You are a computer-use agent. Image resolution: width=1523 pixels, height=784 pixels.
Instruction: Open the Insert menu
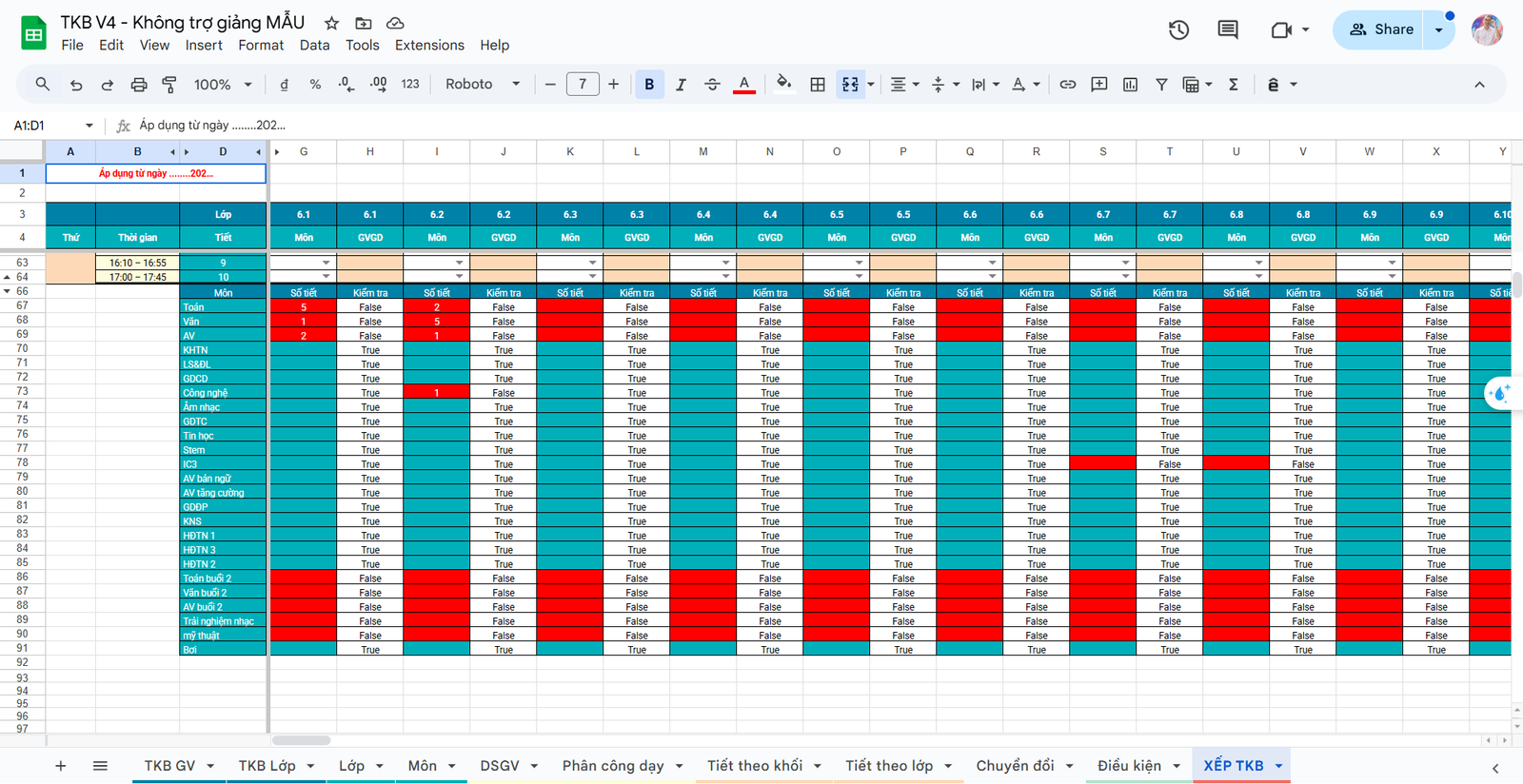(204, 46)
